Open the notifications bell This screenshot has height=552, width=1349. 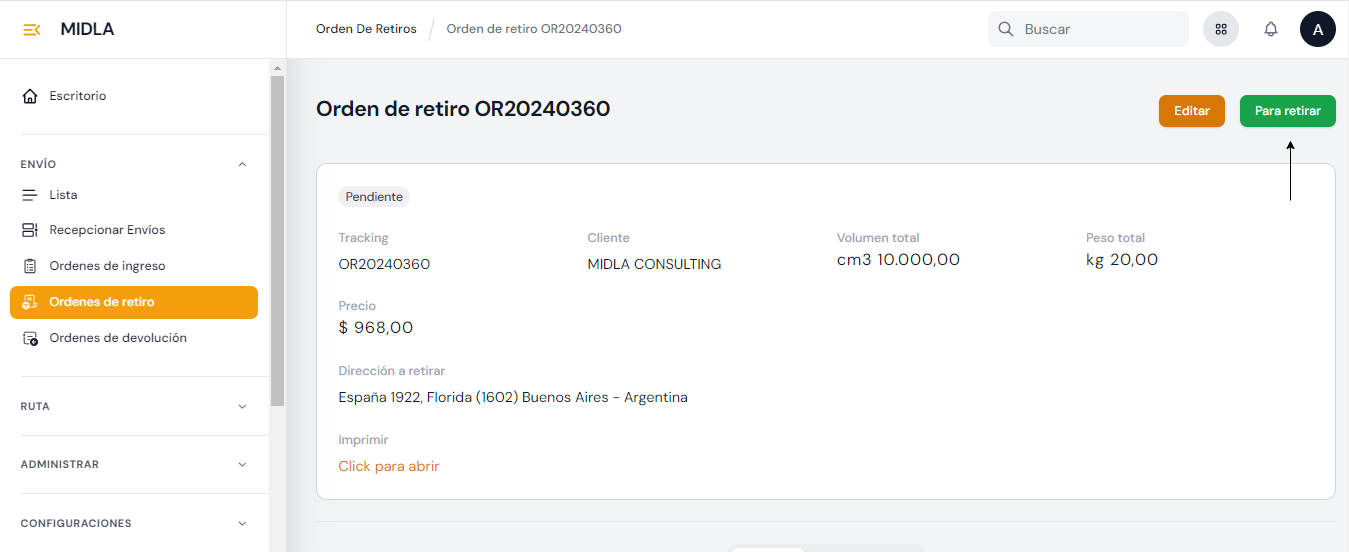point(1271,29)
